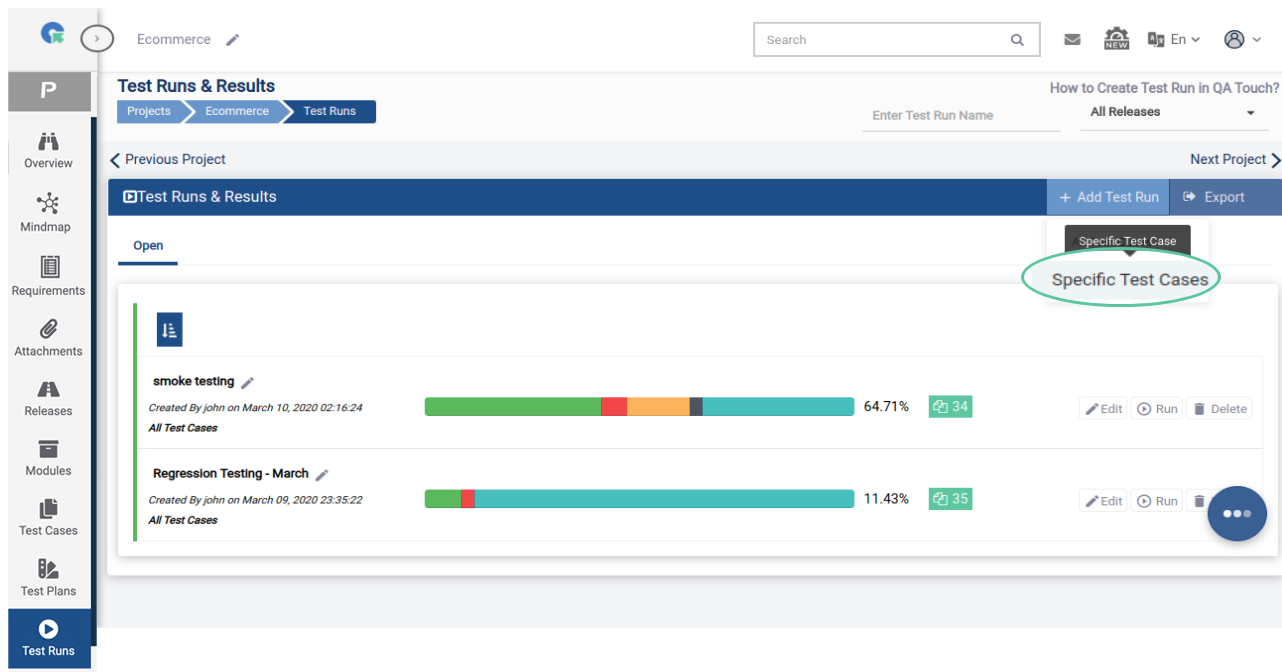This screenshot has height=672, width=1282.
Task: Click the smoke testing Created By john timestamp
Action: pyautogui.click(x=255, y=407)
